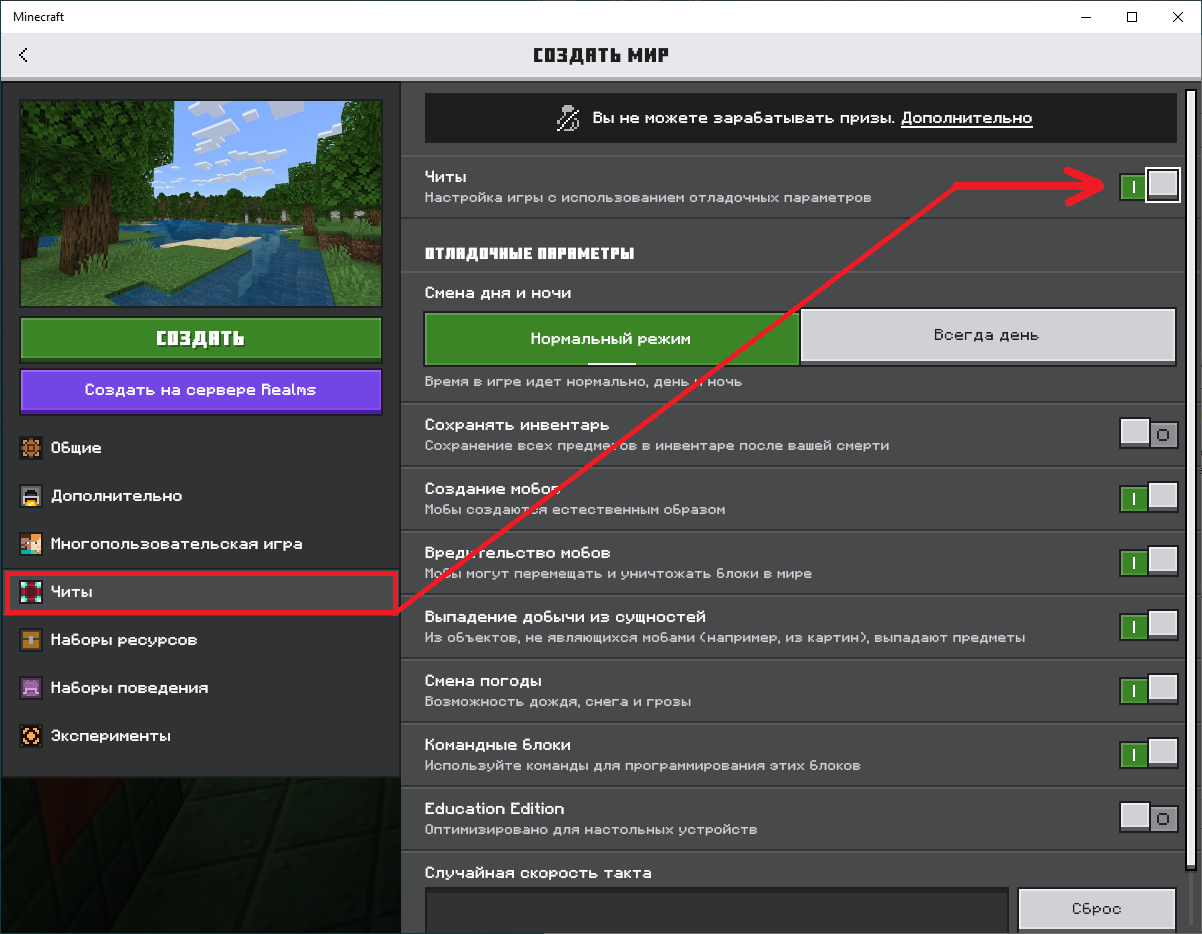The image size is (1202, 934).
Task: Open the Общие section
Action: click(x=201, y=448)
